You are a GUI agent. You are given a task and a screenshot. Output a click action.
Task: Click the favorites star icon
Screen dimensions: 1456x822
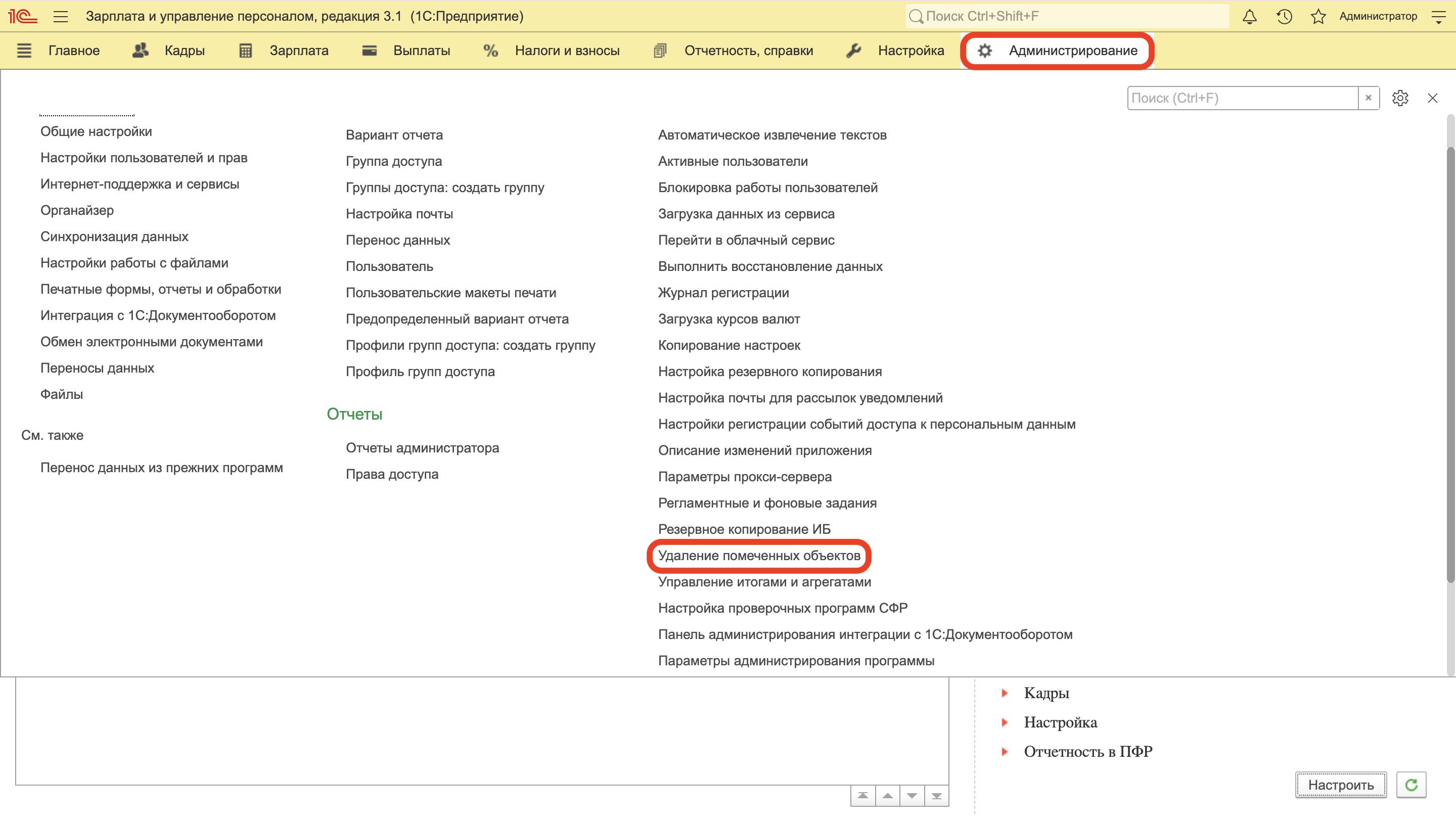click(x=1318, y=16)
